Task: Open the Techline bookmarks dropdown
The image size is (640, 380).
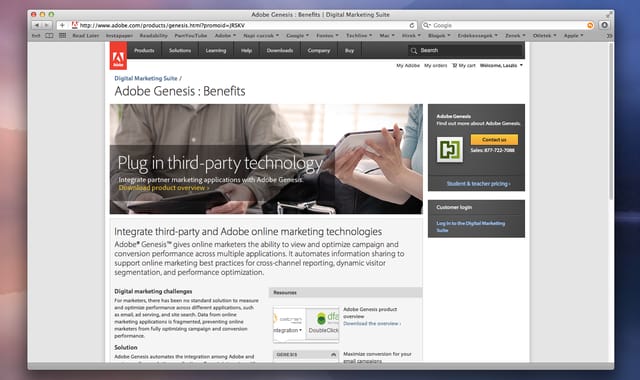Action: [x=359, y=36]
